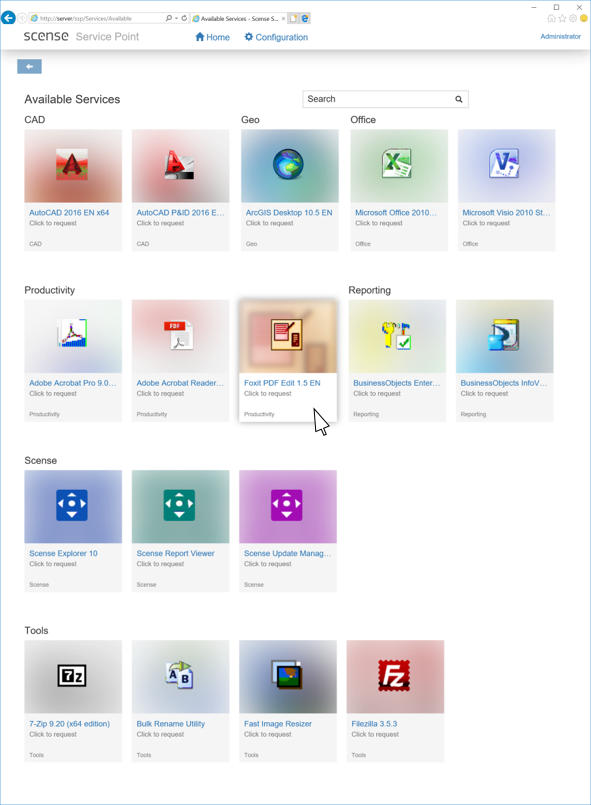Open the Scense Report Viewer link
Image resolution: width=591 pixels, height=805 pixels.
[x=176, y=553]
